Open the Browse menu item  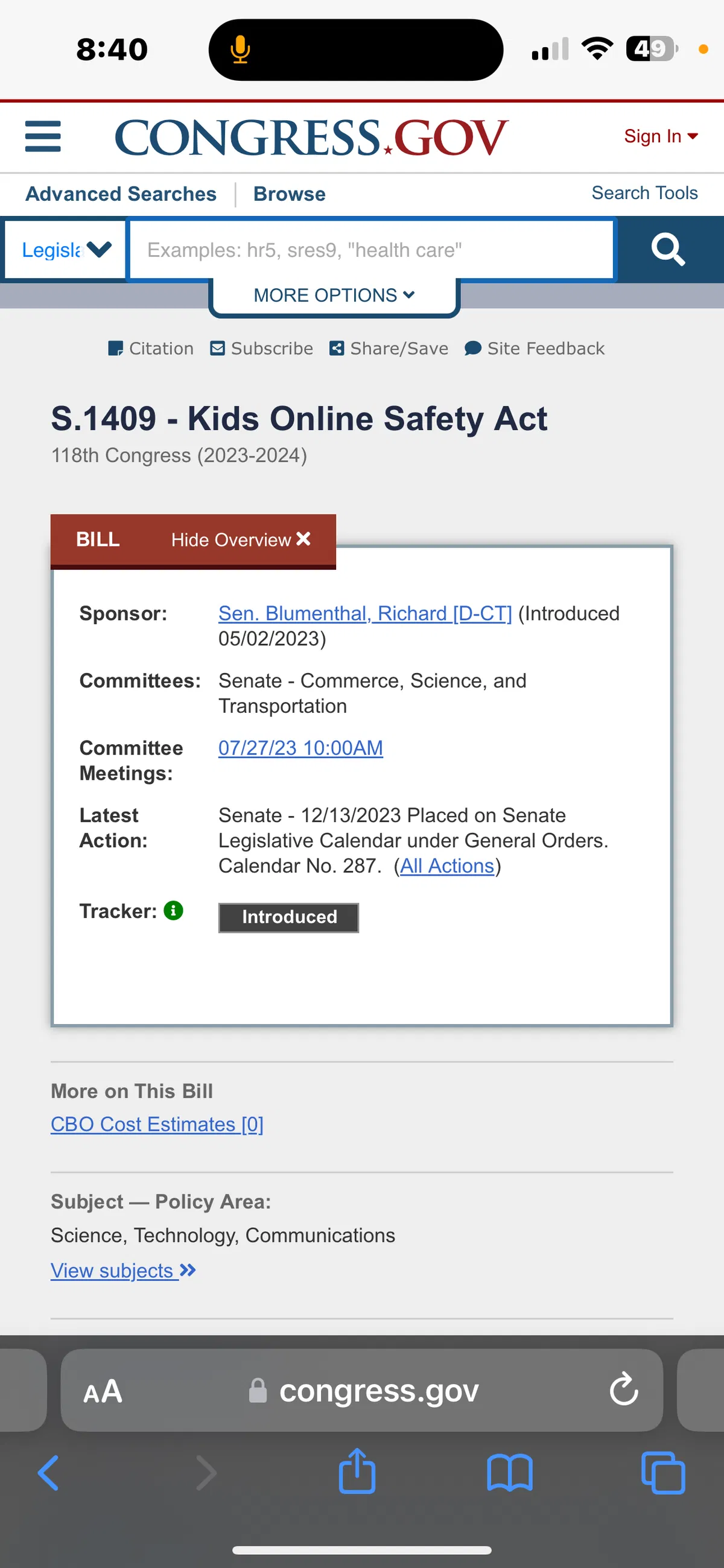289,194
